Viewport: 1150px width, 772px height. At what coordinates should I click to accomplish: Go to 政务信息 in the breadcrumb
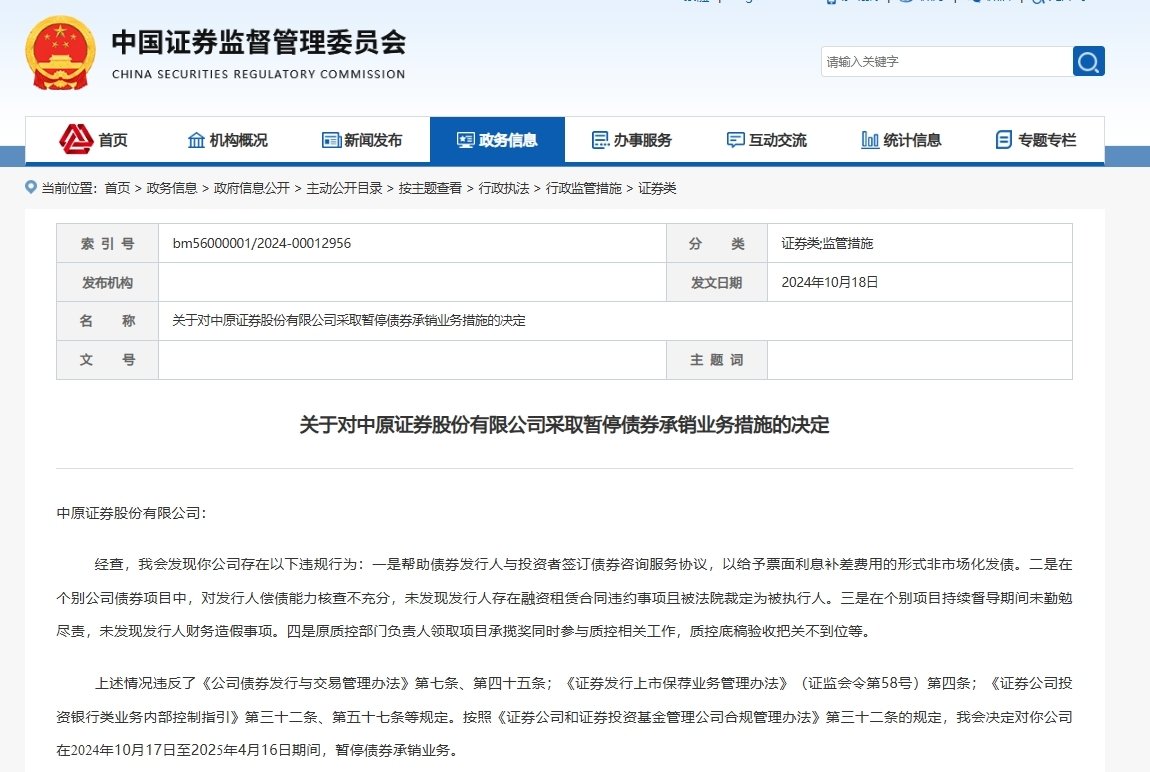[x=172, y=188]
